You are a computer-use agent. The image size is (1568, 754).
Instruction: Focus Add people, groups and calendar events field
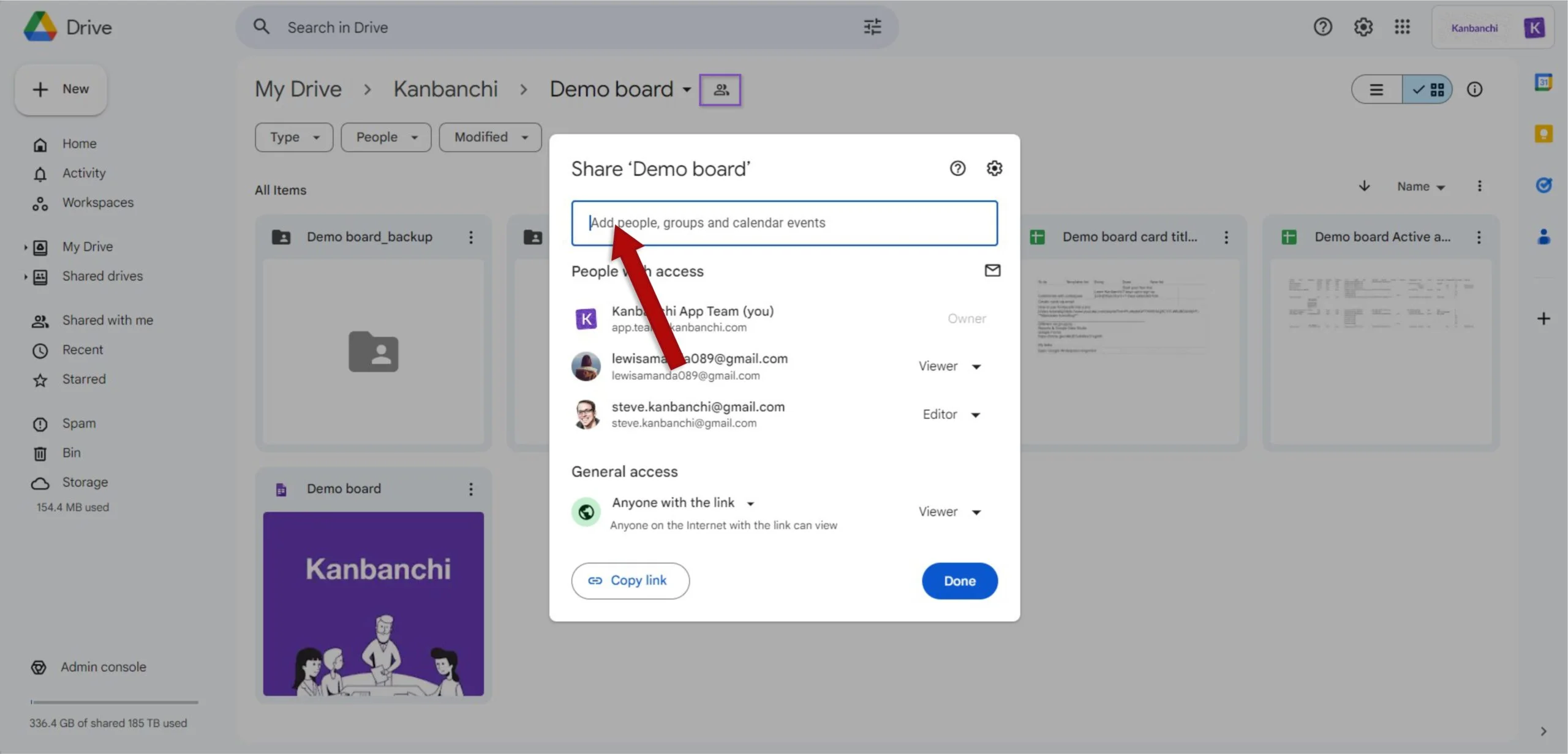coord(784,223)
